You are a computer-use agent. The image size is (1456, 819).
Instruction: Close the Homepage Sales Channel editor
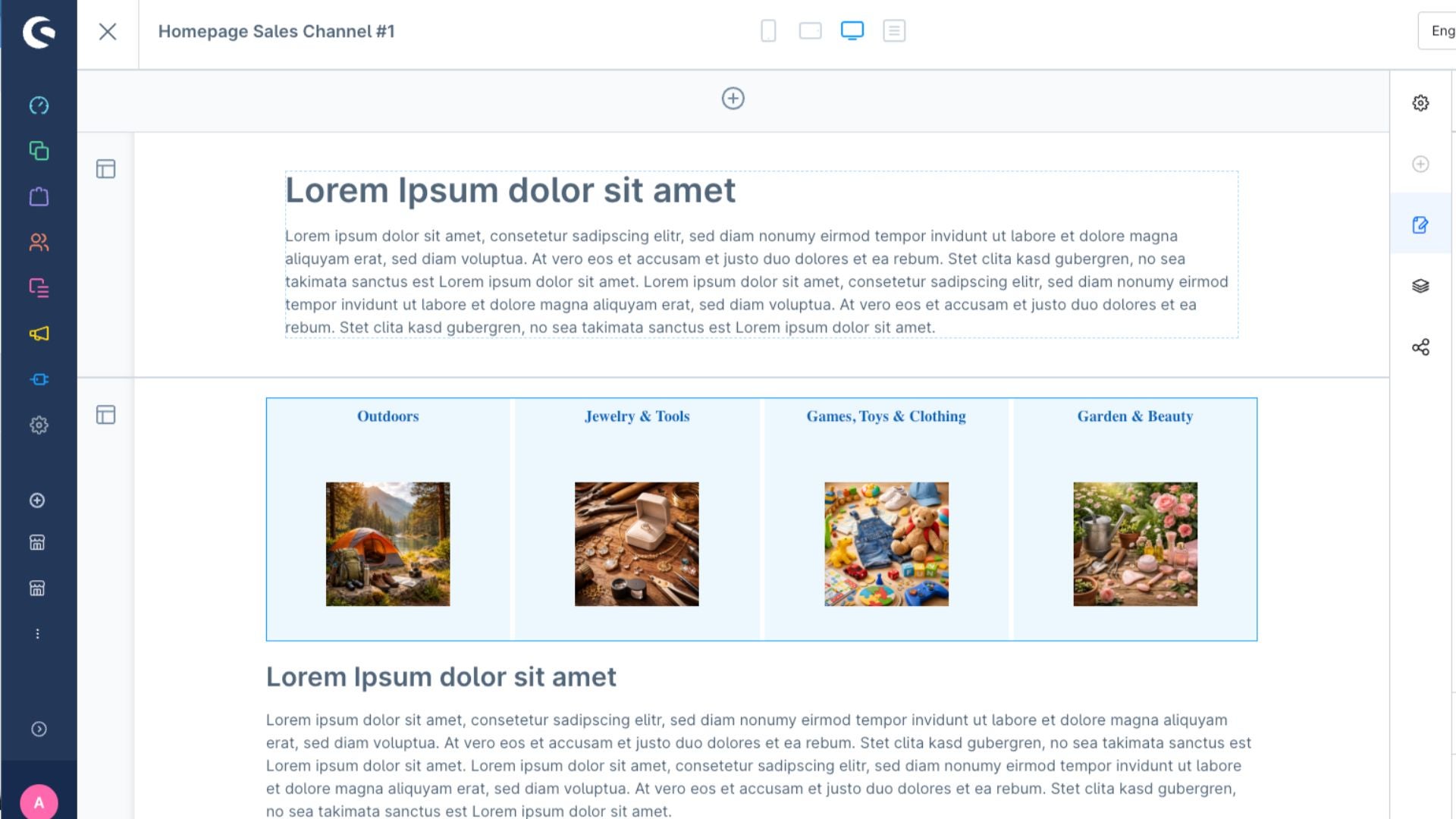(x=108, y=31)
